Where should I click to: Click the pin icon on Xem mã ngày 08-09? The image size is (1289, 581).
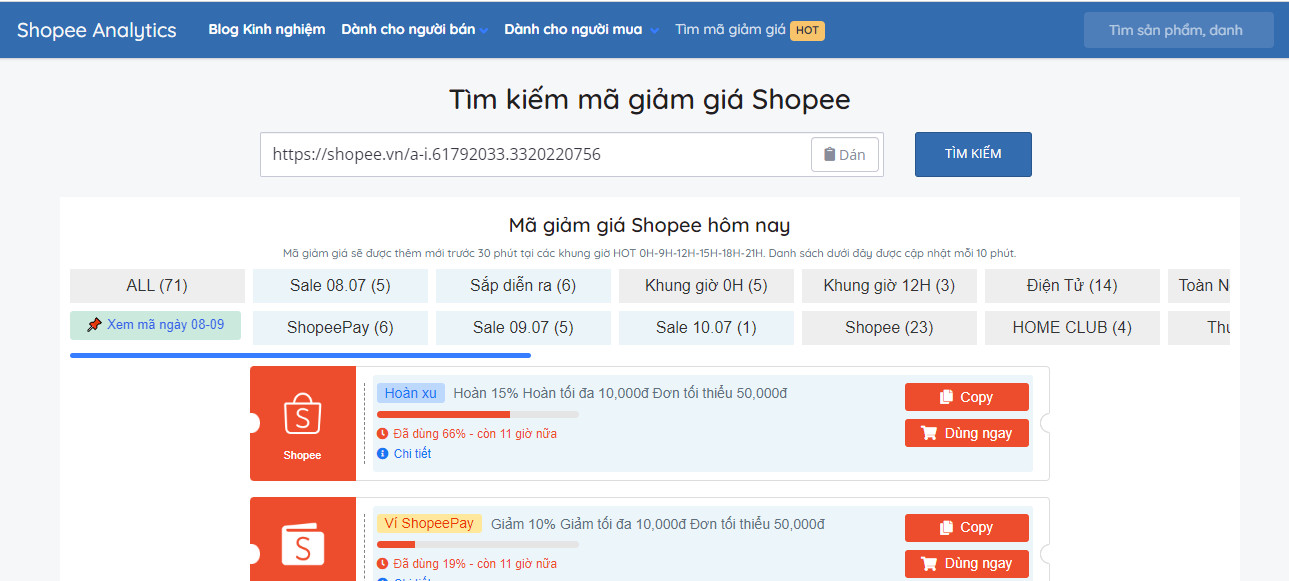tap(94, 325)
